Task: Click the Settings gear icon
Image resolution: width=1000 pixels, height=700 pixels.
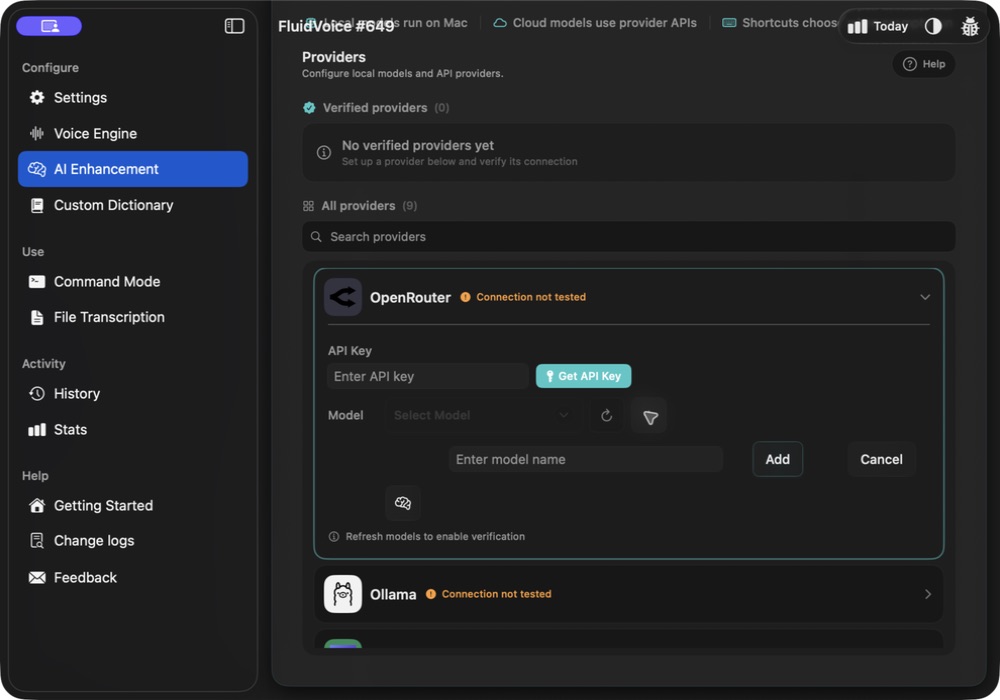Action: coord(37,98)
